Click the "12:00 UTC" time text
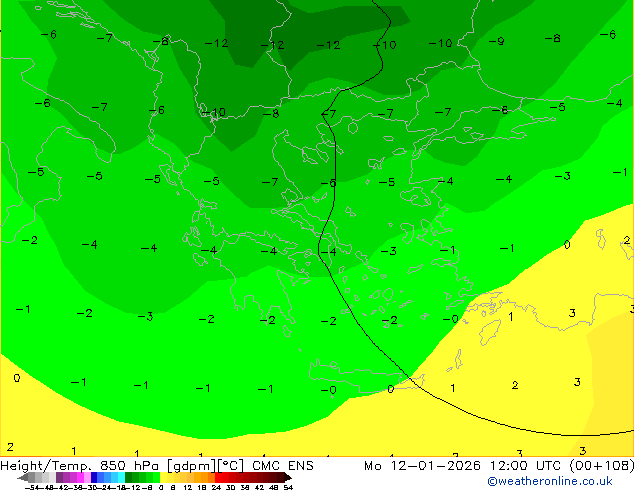Image resolution: width=634 pixels, height=490 pixels. tap(525, 466)
